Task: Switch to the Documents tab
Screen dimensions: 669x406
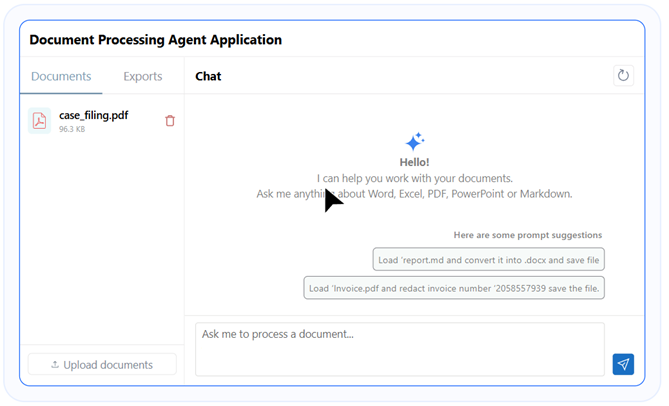Action: 61,76
